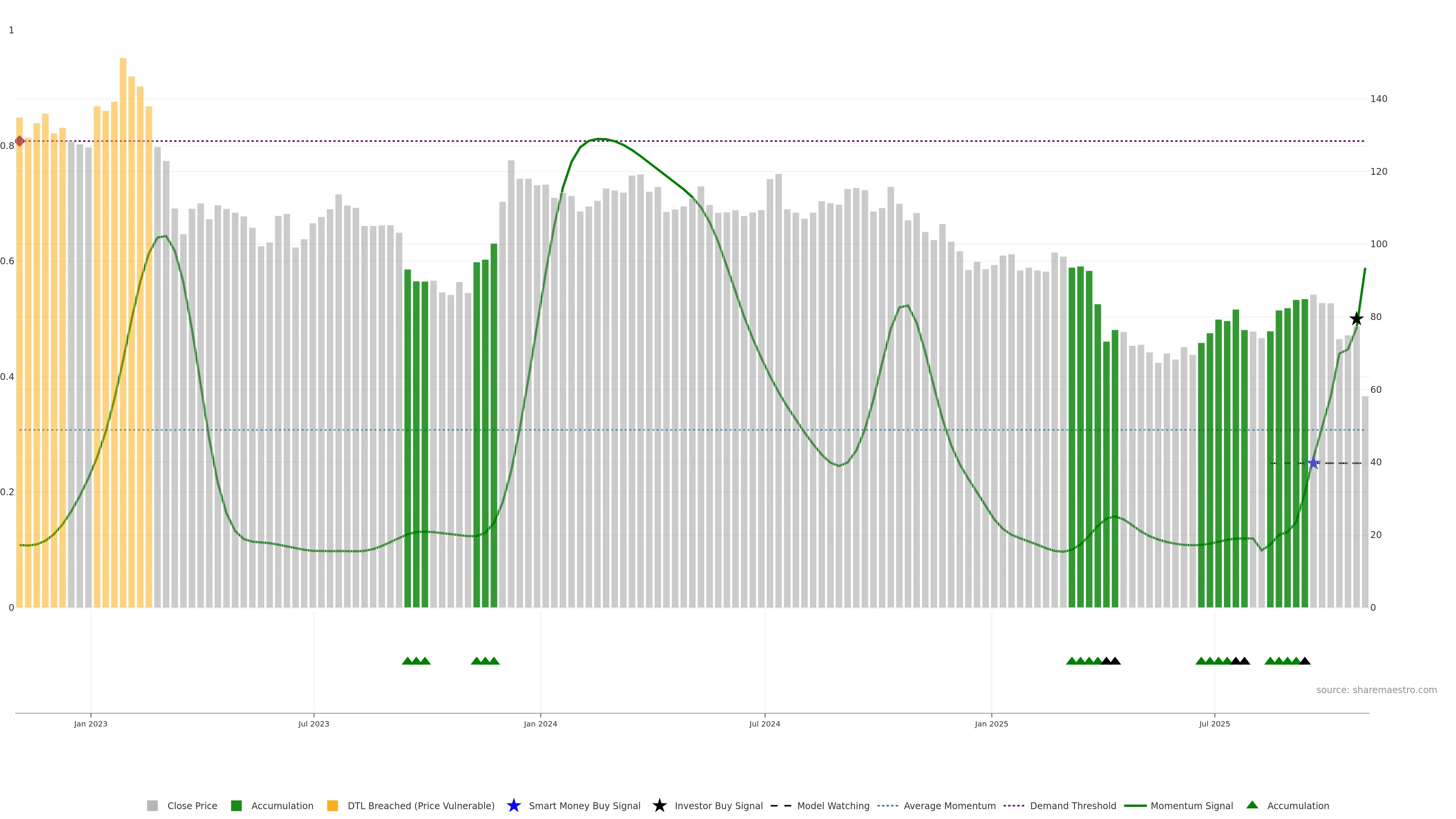Viewport: 1456px width, 819px height.
Task: Click the black star legend icon
Action: pos(659,805)
